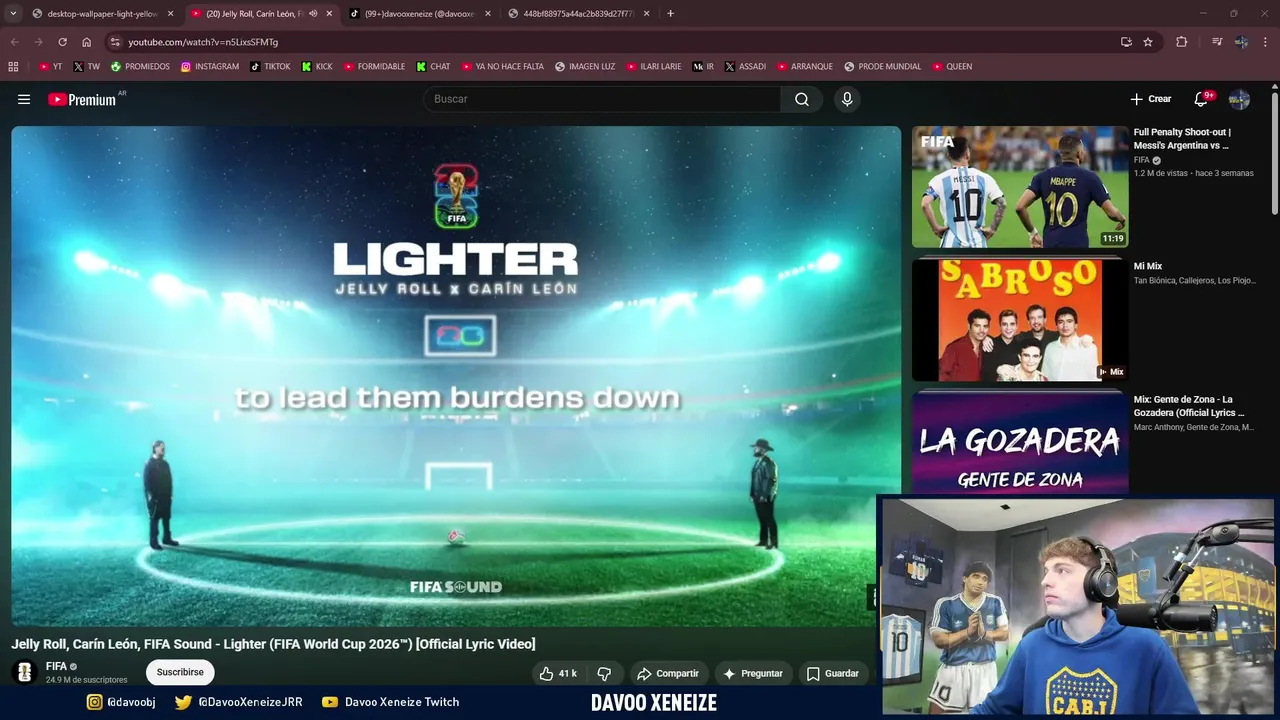This screenshot has height=720, width=1280.
Task: Open La Gozadera mix thumbnail
Action: coord(1020,443)
